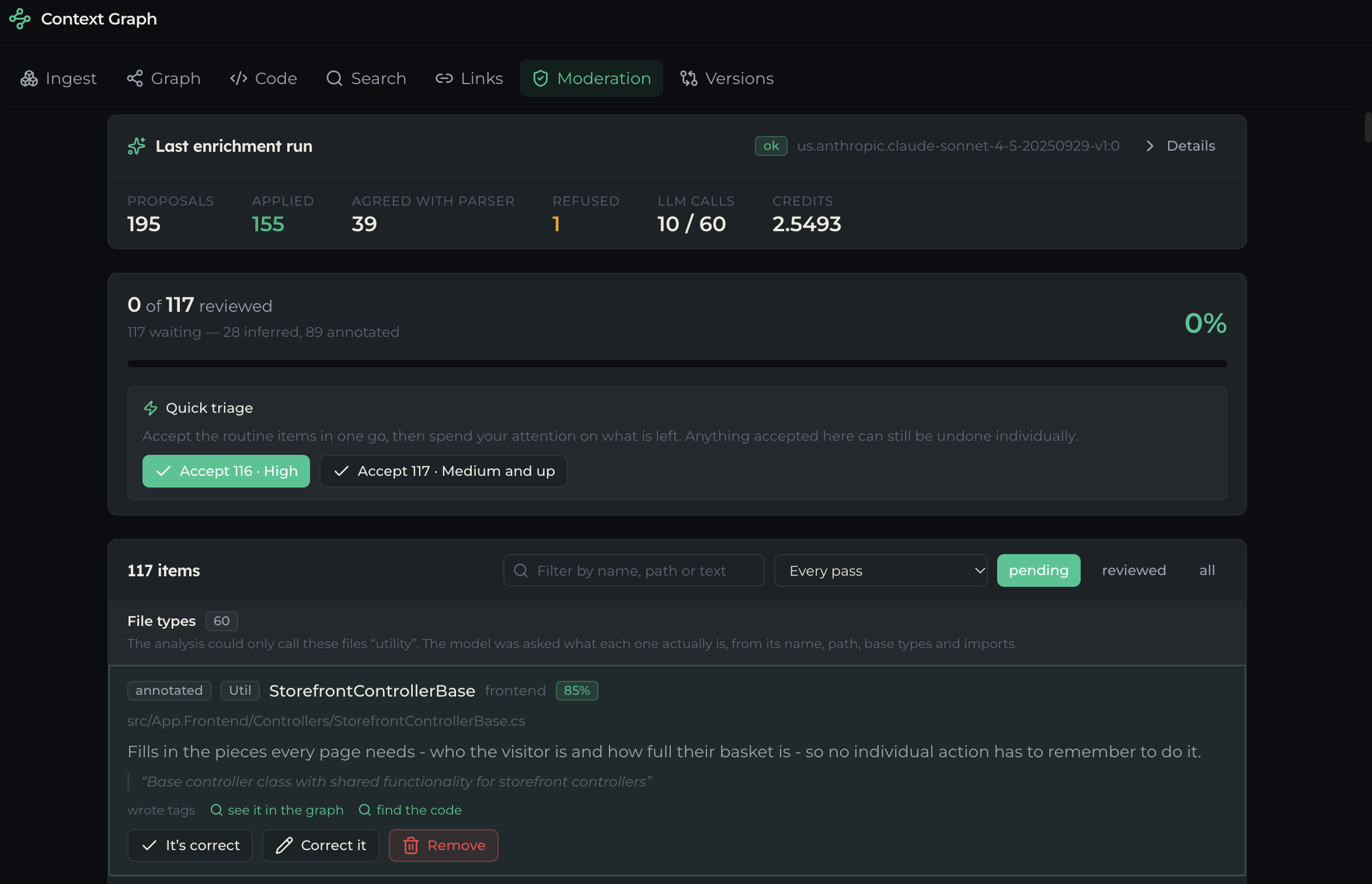The height and width of the screenshot is (884, 1372).
Task: Remove the StorefrontControllerBase annotation
Action: coord(444,845)
